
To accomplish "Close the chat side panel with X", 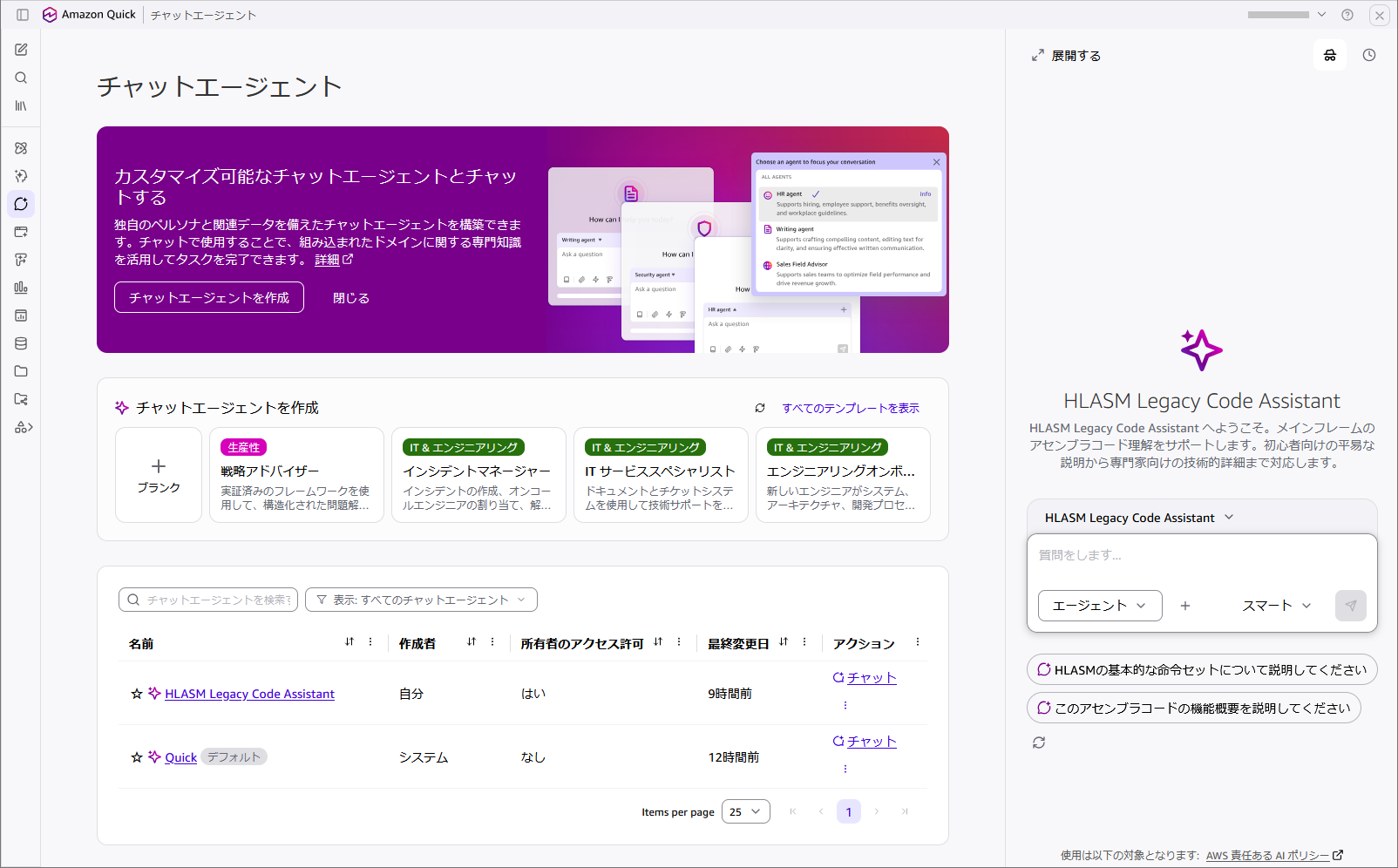I will click(1380, 15).
